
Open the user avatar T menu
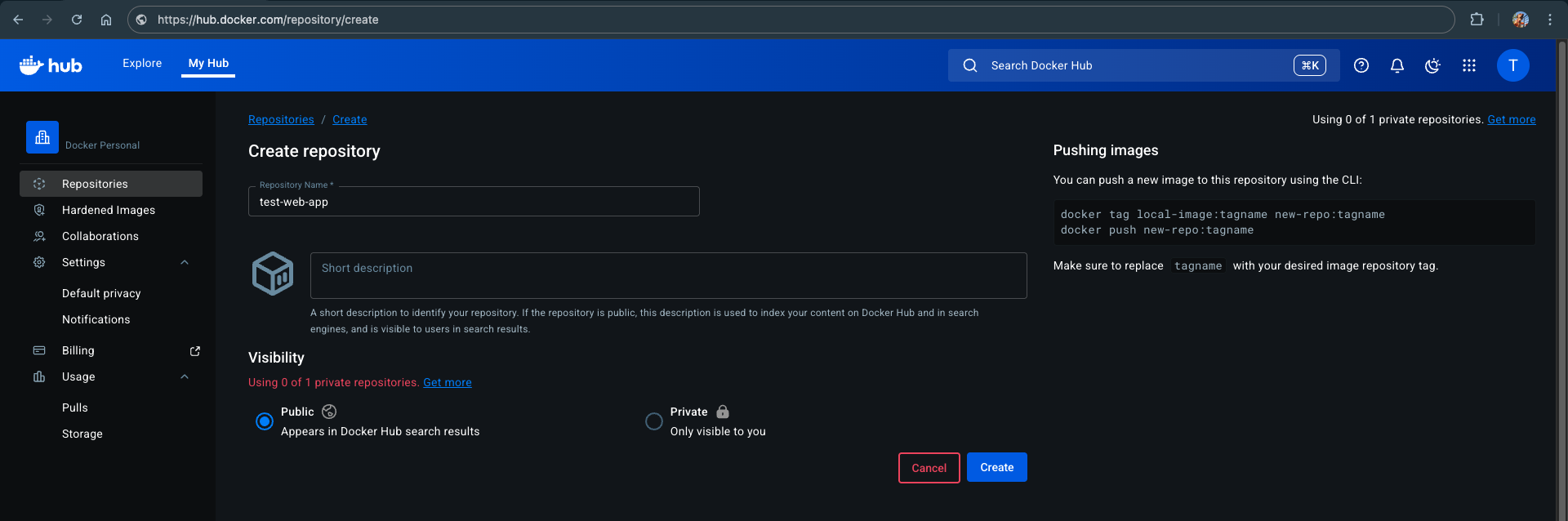pyautogui.click(x=1513, y=65)
